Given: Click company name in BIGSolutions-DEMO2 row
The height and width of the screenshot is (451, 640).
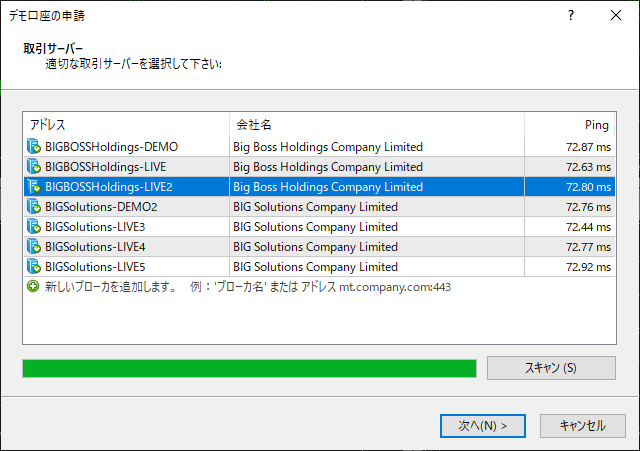Looking at the screenshot, I should (x=315, y=207).
